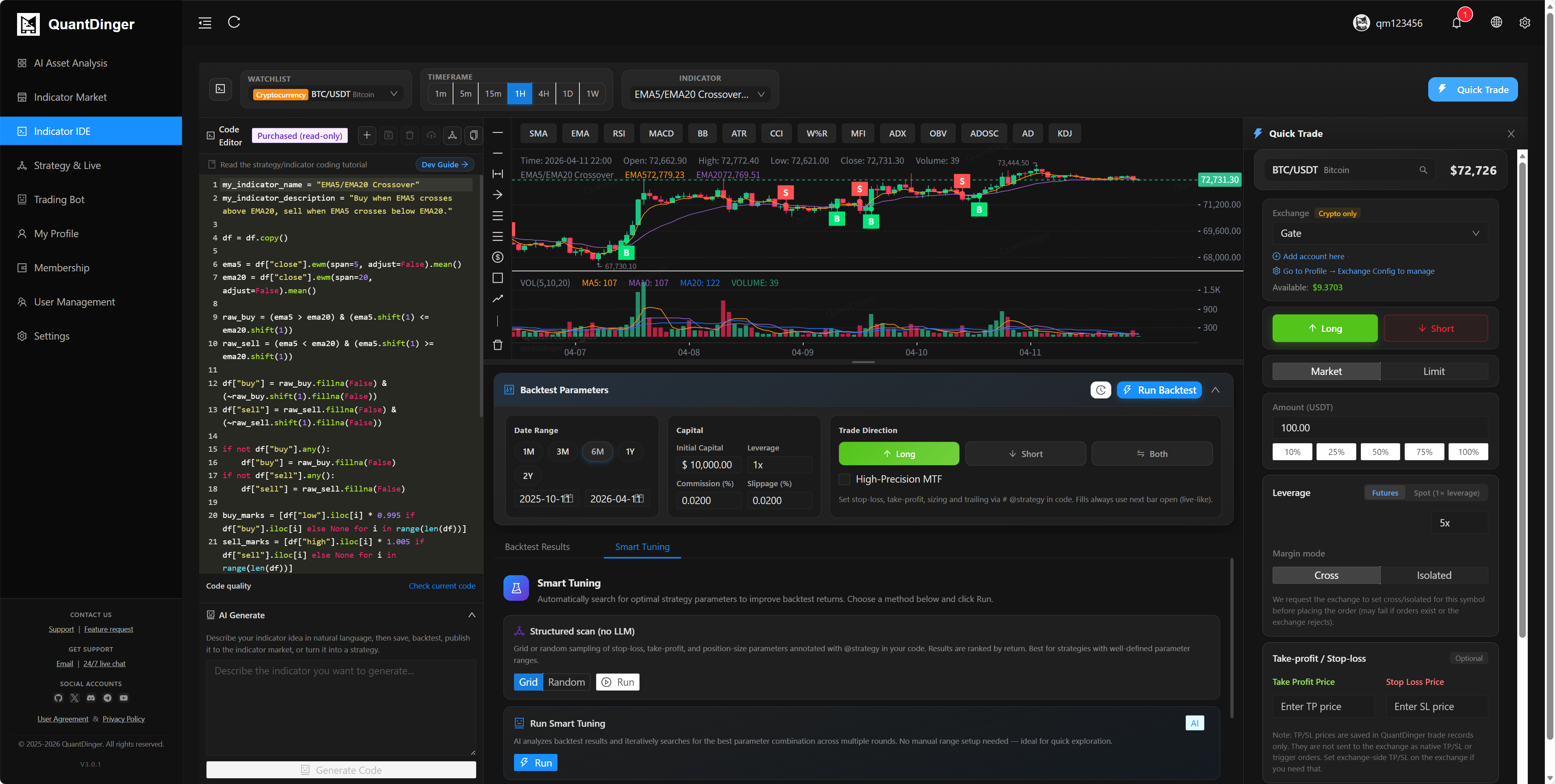Click the Run Backtest button
This screenshot has height=784, width=1555.
tap(1159, 390)
